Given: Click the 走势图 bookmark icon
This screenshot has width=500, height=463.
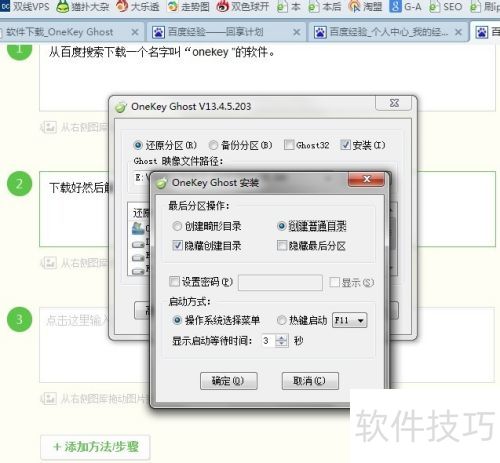Looking at the screenshot, I should 172,6.
